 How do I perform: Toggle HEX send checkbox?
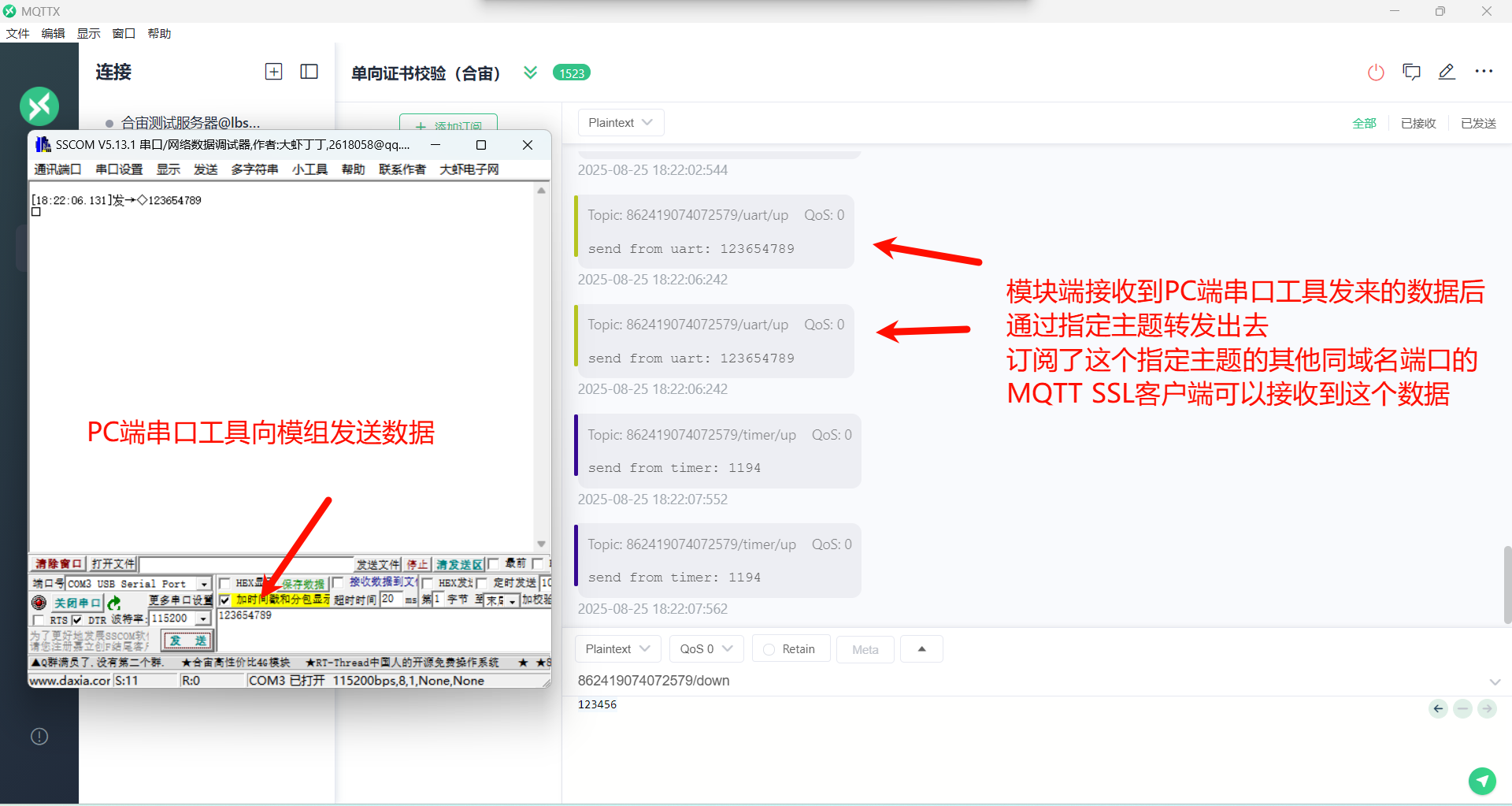(x=428, y=584)
